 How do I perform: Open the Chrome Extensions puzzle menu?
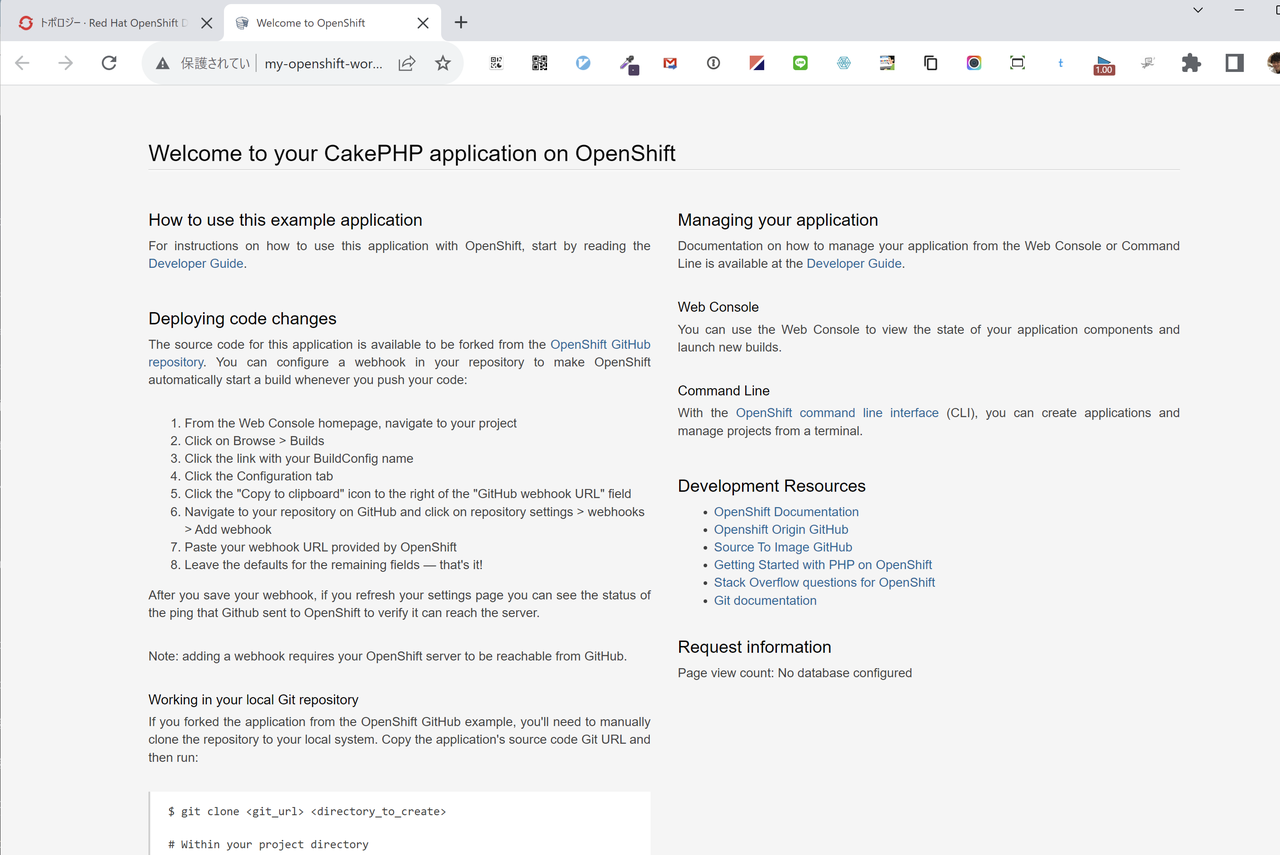pos(1191,63)
